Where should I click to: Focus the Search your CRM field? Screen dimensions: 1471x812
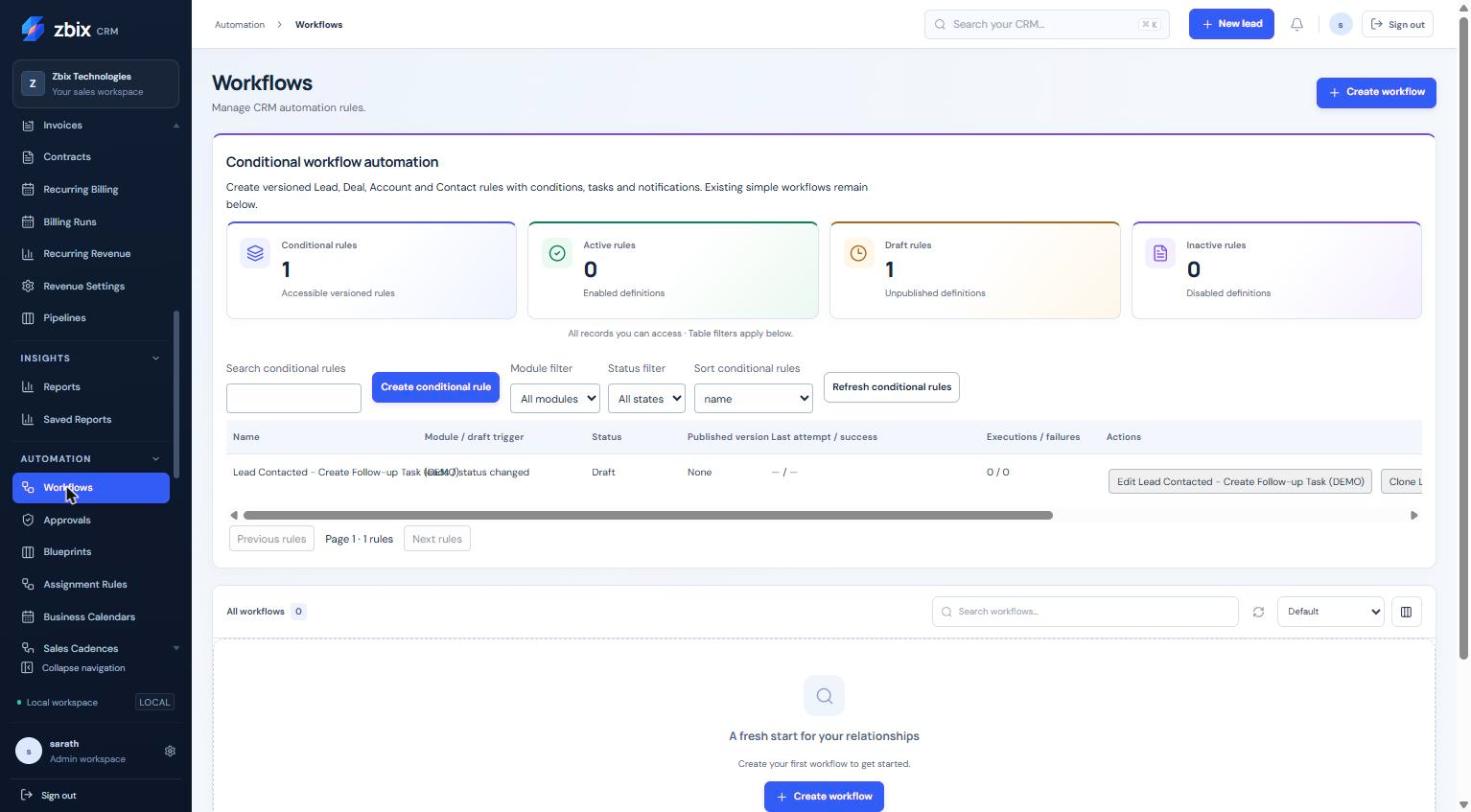1047,24
